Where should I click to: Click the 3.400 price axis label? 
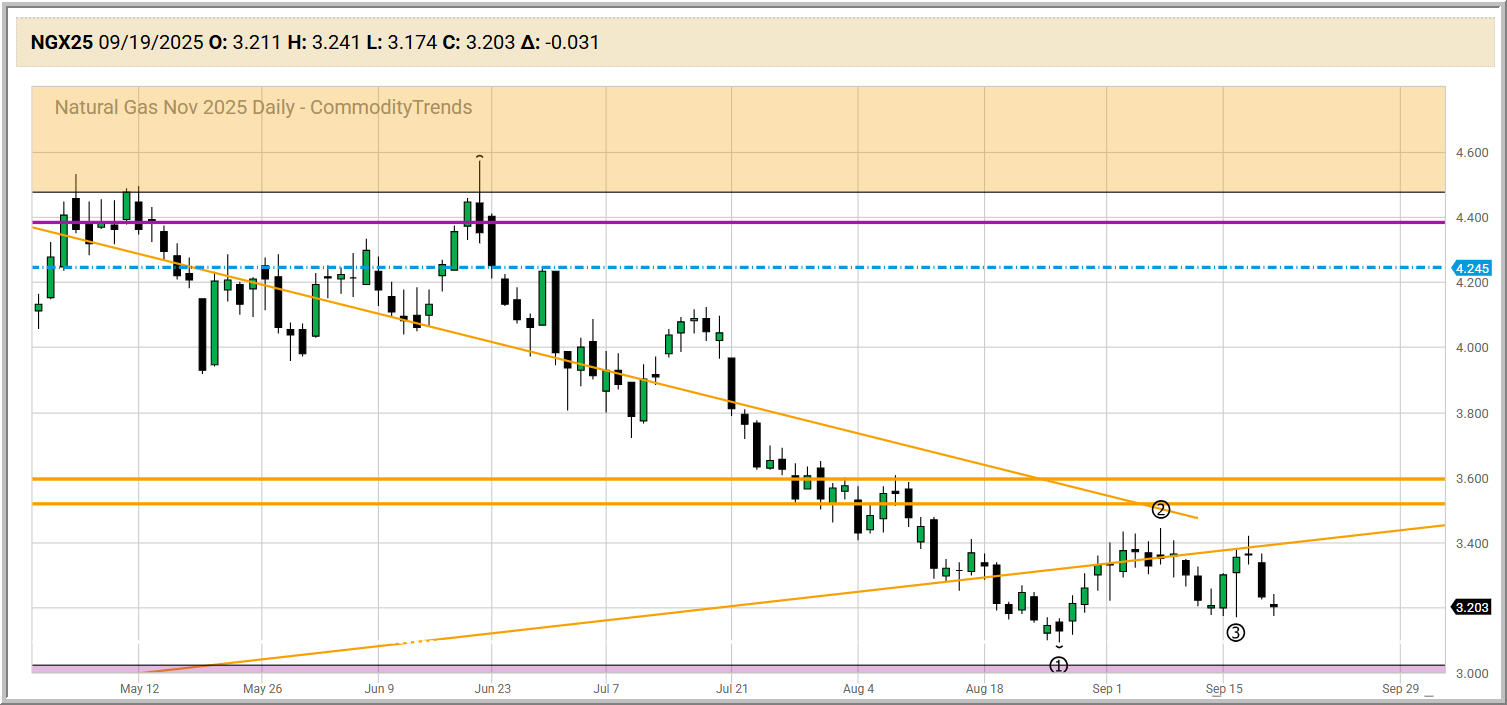pos(1471,544)
